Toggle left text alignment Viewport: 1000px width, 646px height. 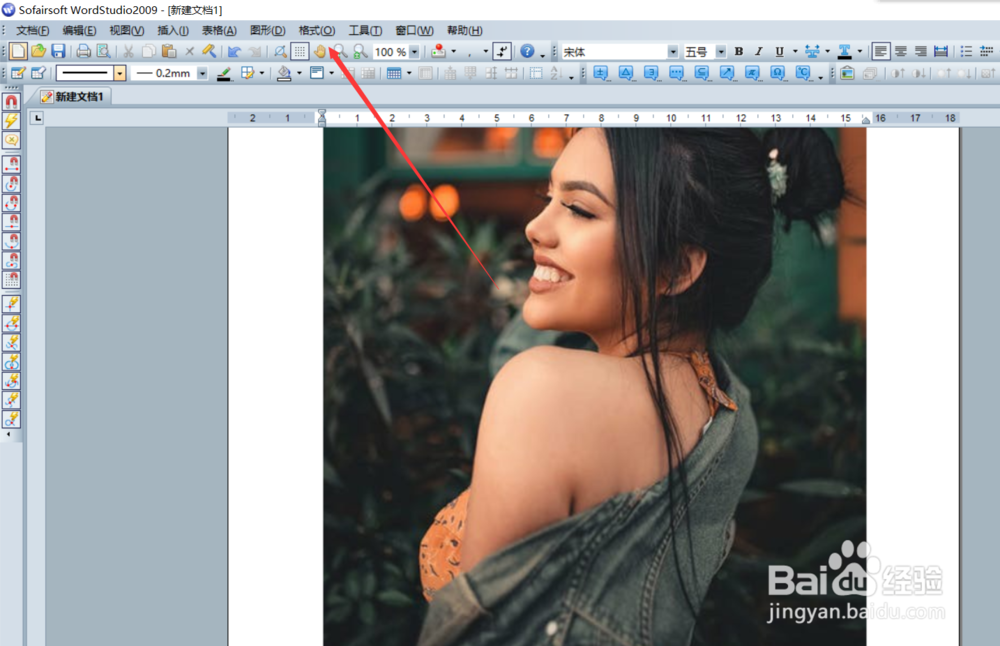(881, 52)
